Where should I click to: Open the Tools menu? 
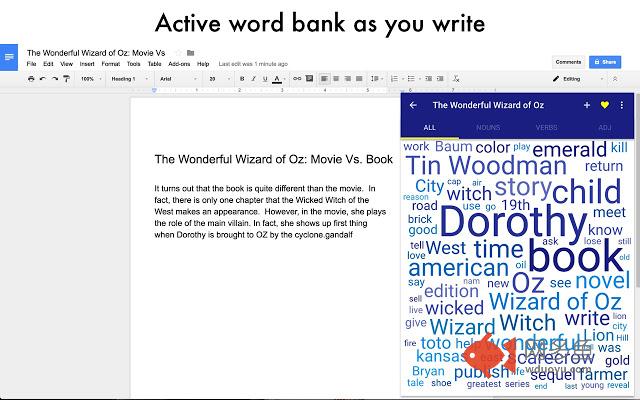[133, 64]
